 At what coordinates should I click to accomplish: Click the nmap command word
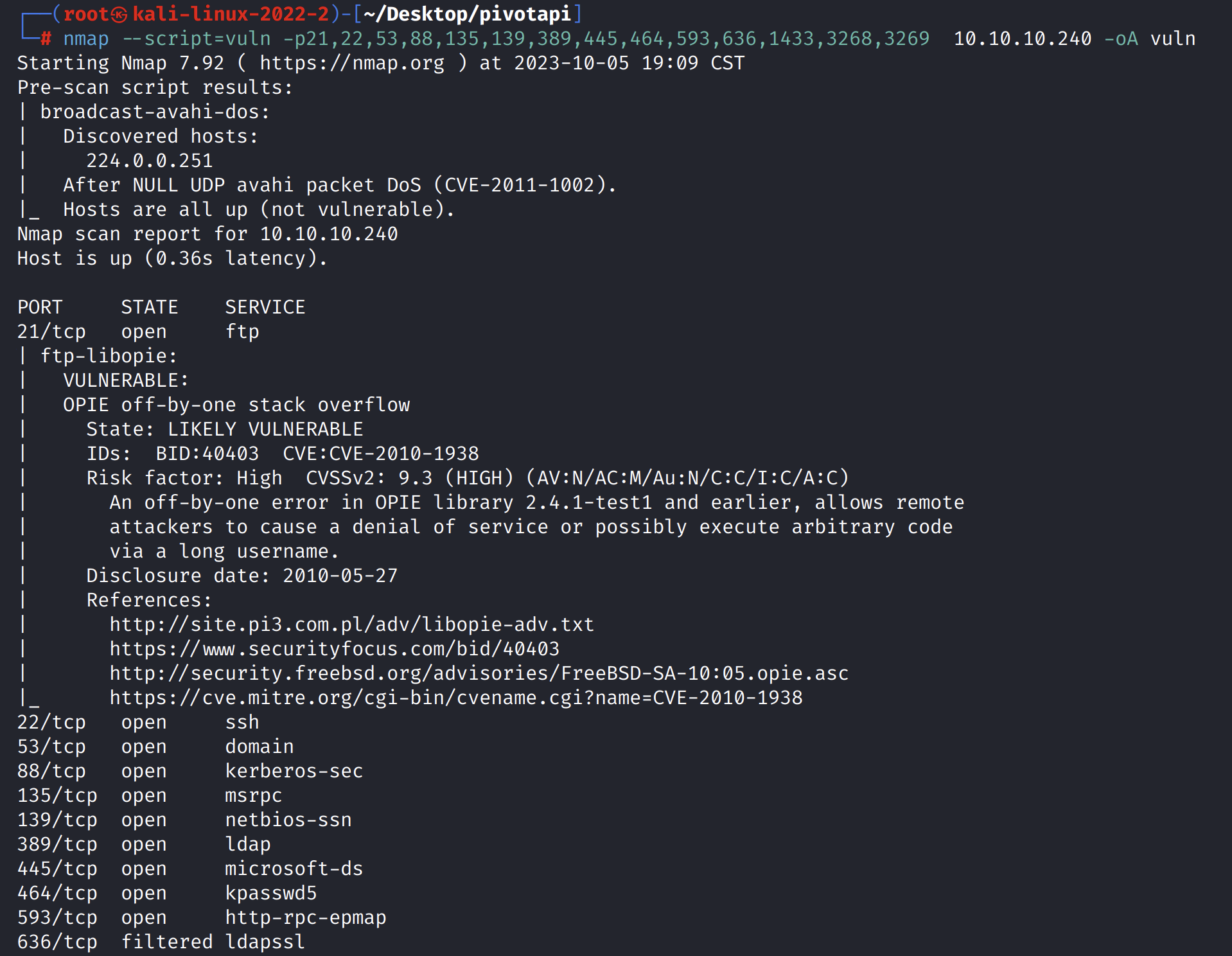point(86,39)
